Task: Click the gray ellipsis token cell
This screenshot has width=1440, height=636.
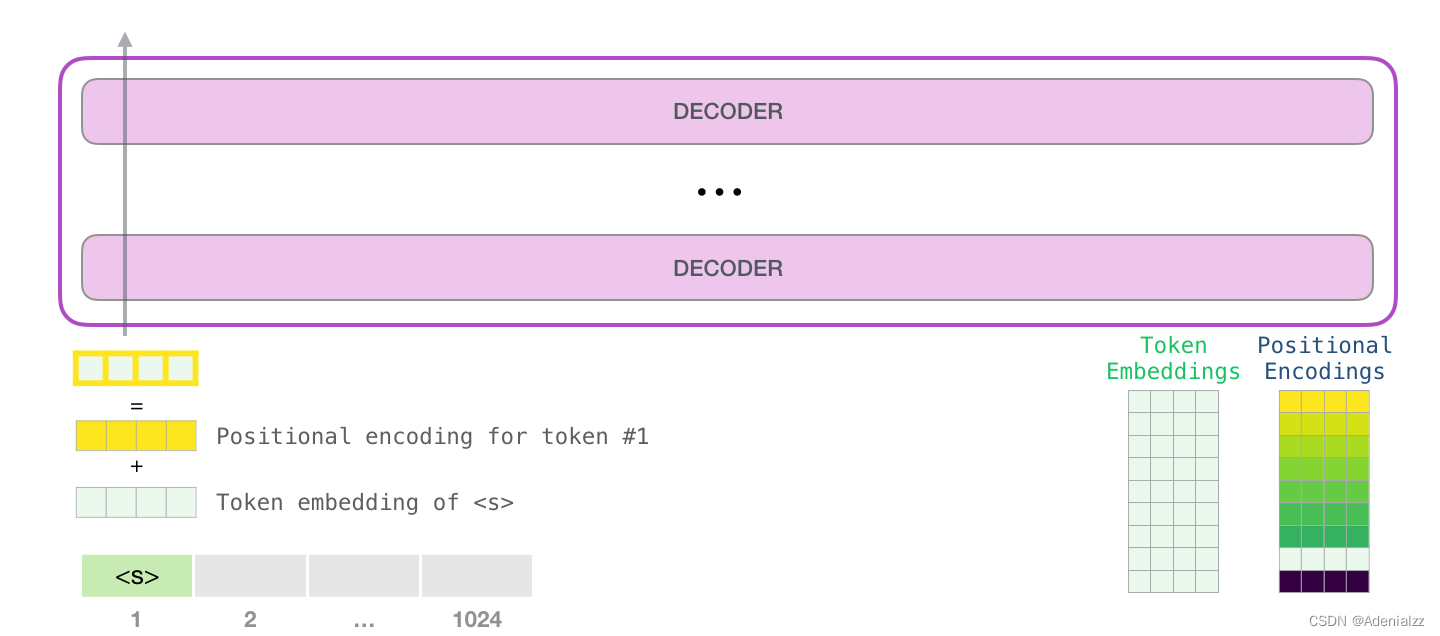Action: [364, 576]
